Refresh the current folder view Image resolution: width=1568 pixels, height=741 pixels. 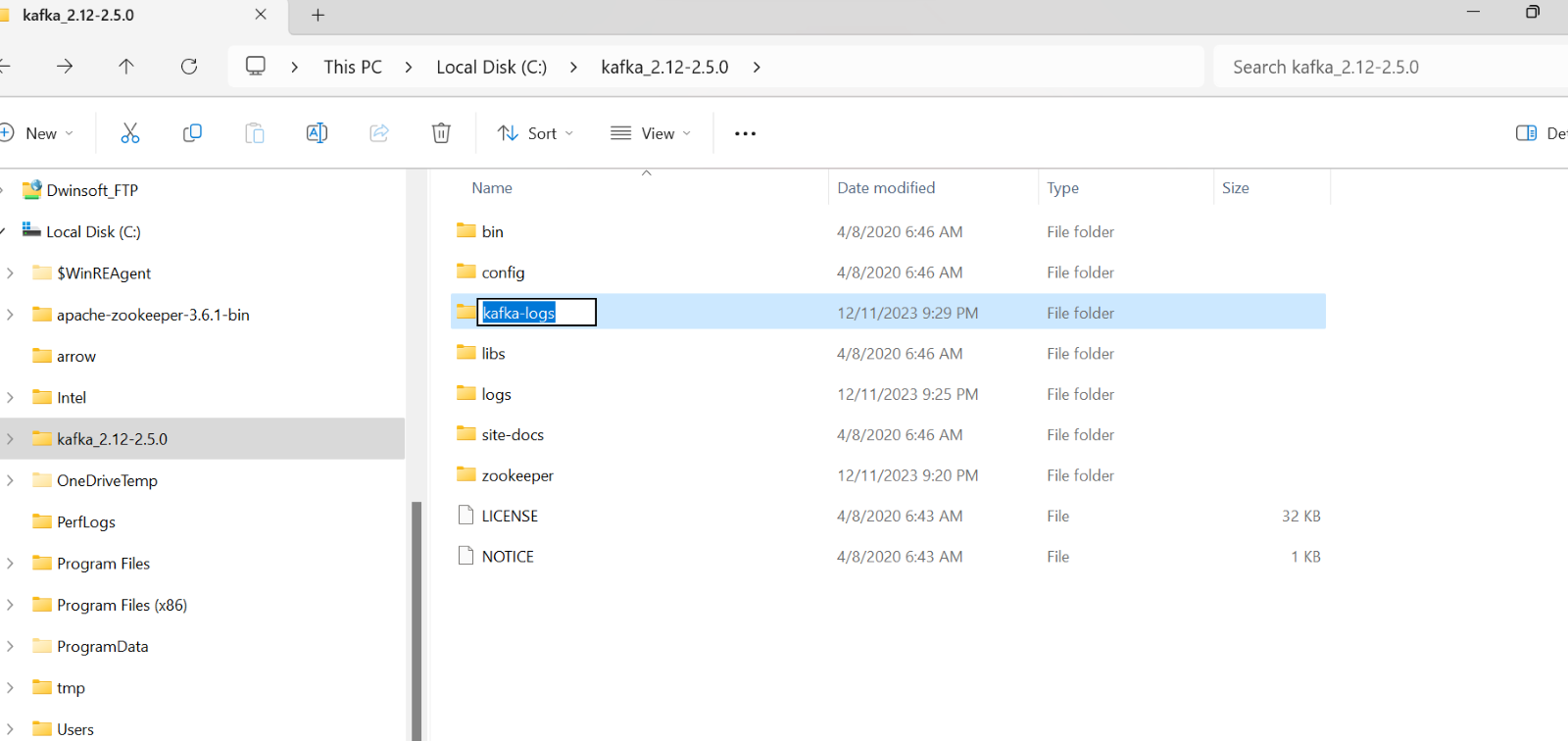point(189,67)
